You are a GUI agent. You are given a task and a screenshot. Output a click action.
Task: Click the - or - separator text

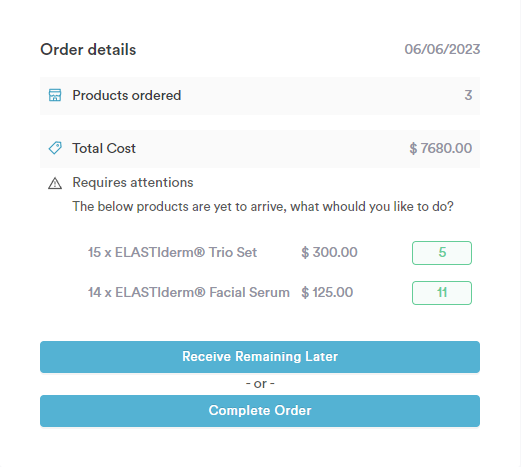point(260,384)
